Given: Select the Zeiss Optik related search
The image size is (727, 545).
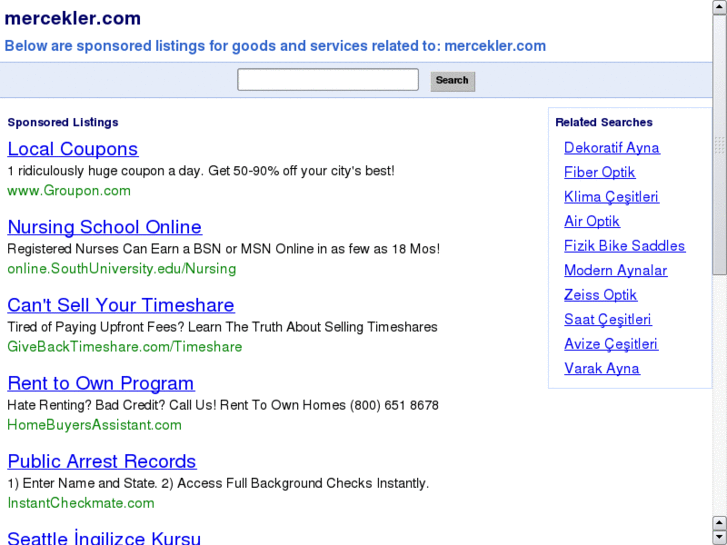Looking at the screenshot, I should (601, 295).
